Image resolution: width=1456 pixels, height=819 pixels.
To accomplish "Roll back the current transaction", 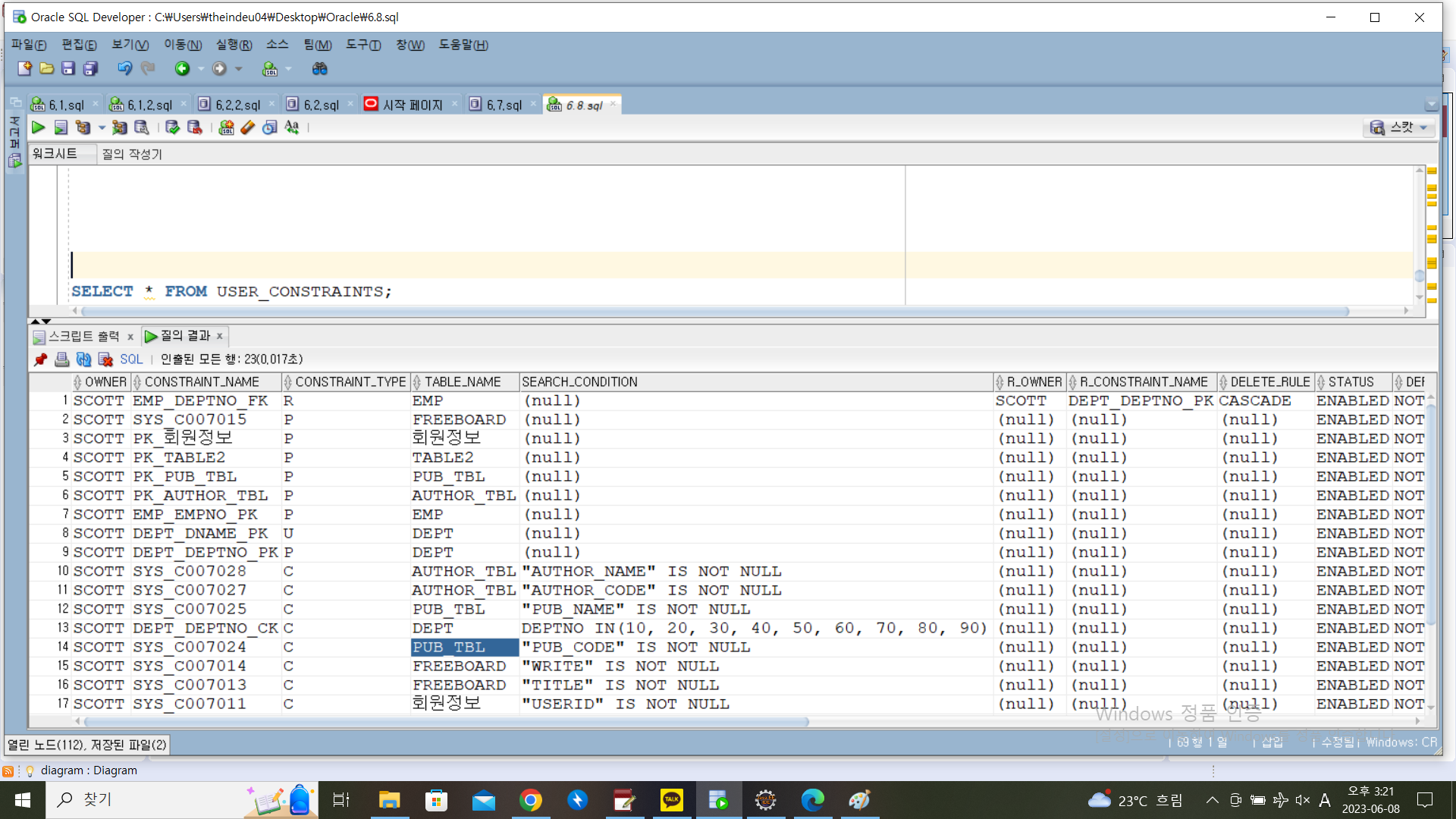I will [x=195, y=127].
